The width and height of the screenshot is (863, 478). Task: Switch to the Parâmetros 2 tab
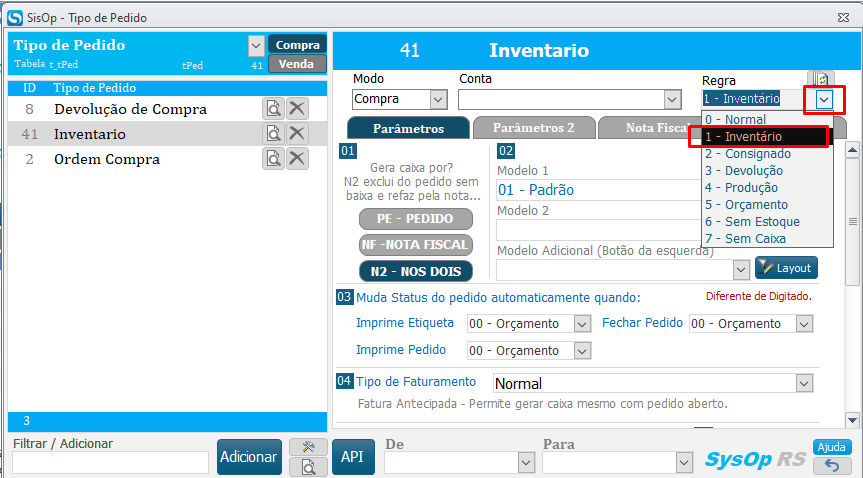tap(533, 128)
